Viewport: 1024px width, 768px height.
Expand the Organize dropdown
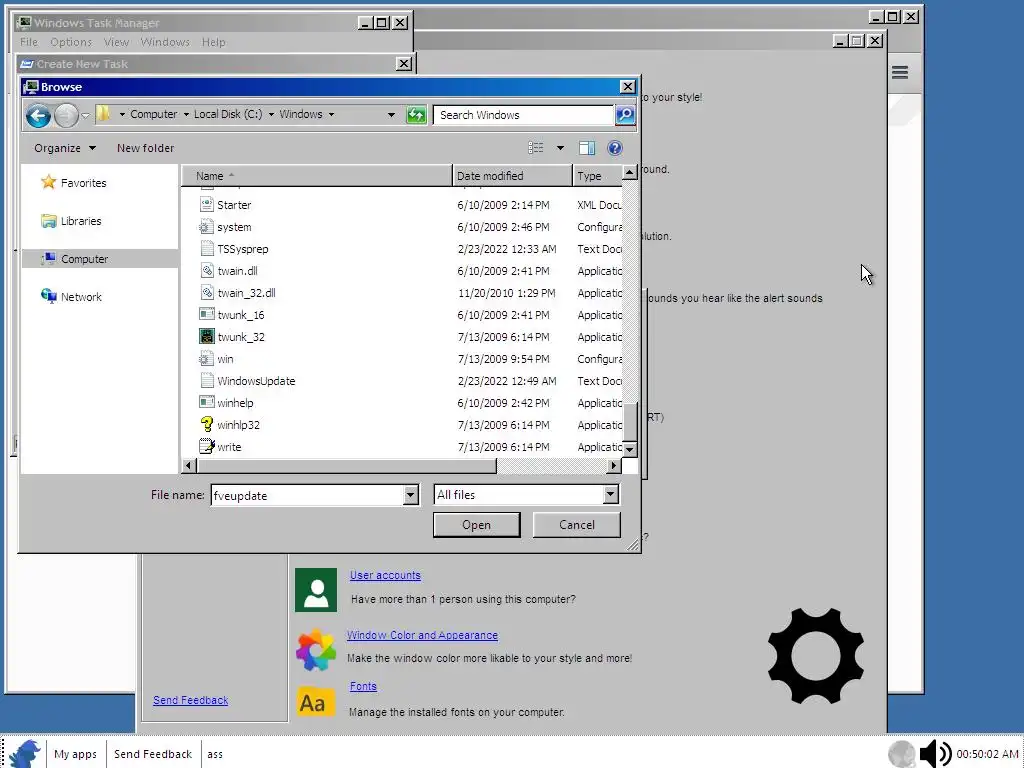65,148
